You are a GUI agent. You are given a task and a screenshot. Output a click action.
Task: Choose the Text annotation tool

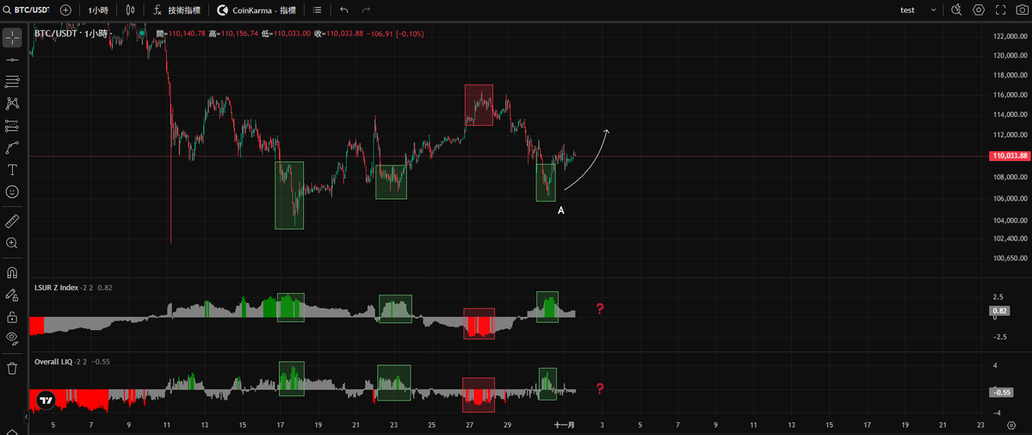[12, 170]
